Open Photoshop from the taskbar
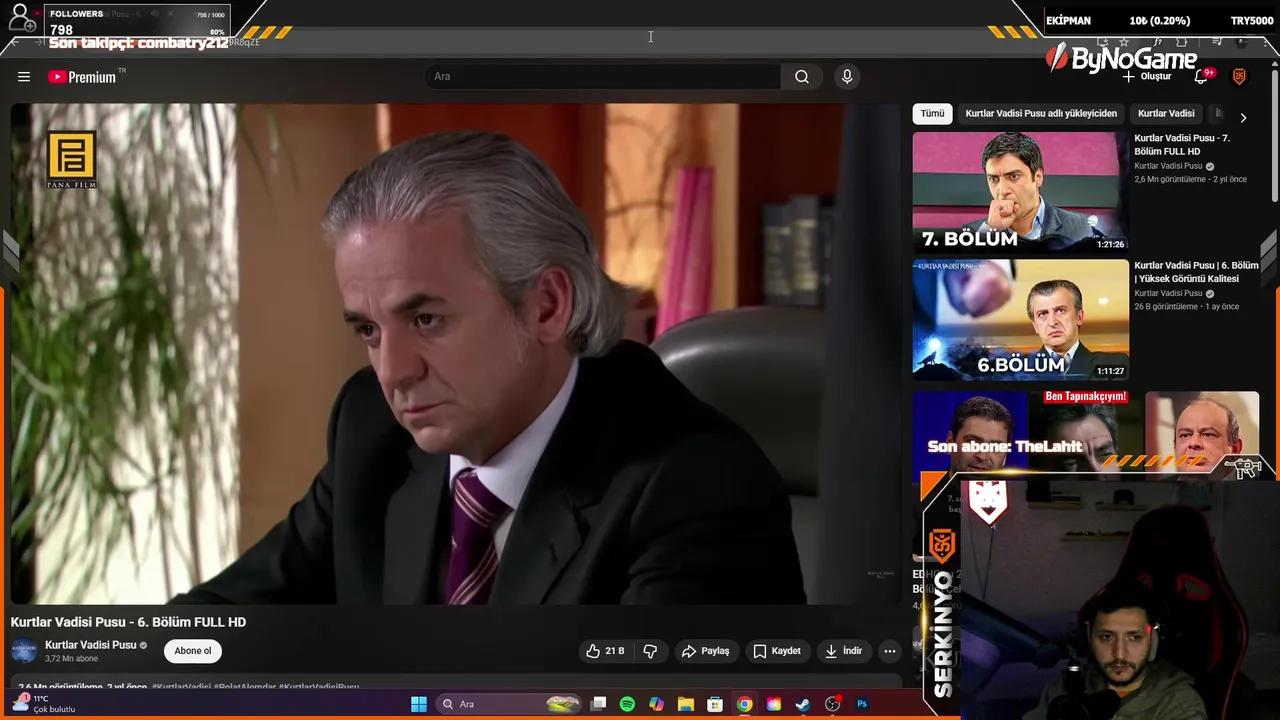The image size is (1280, 720). [862, 704]
